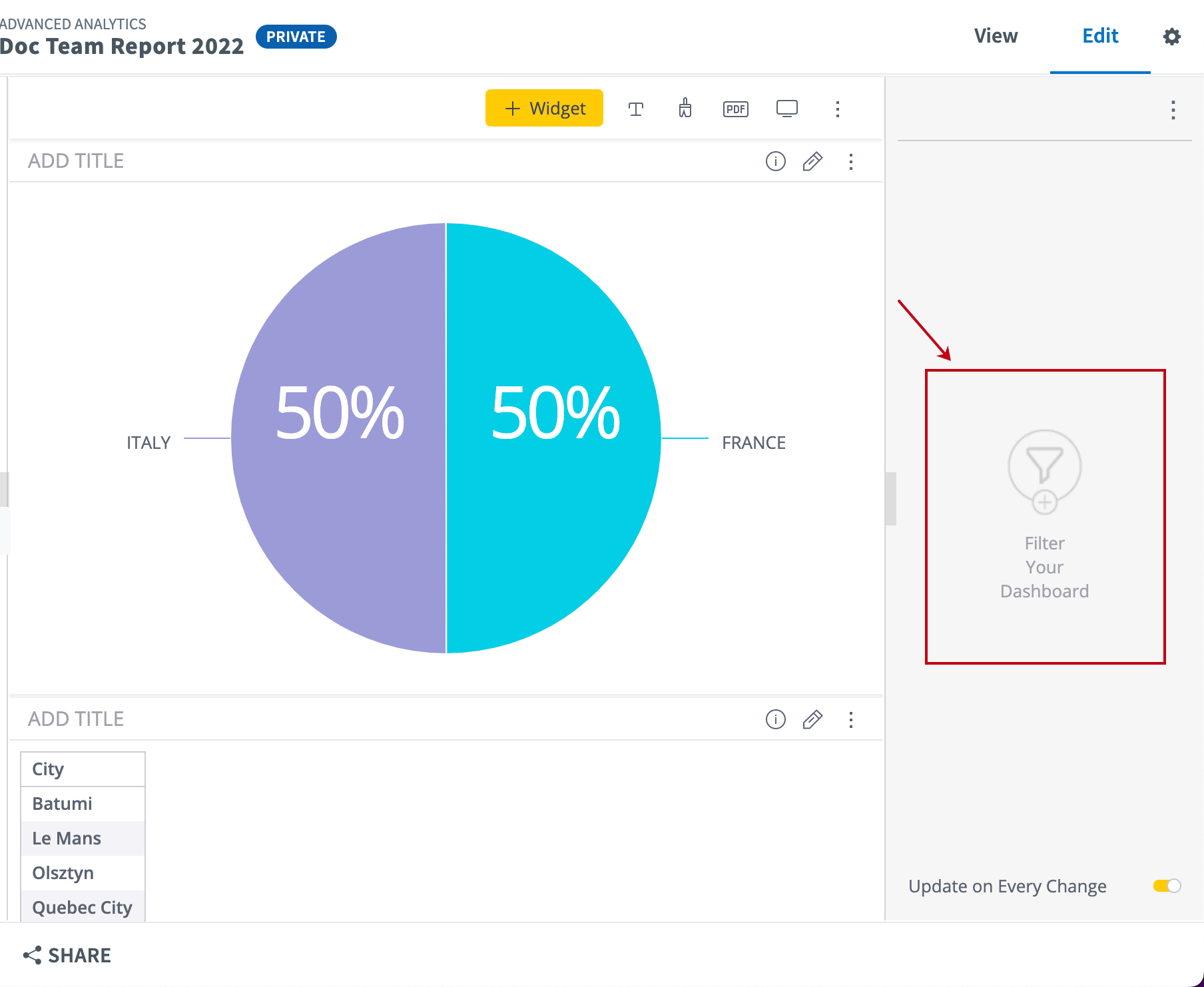Open info for the pie chart widget
Viewport: 1204px width, 987px height.
775,161
